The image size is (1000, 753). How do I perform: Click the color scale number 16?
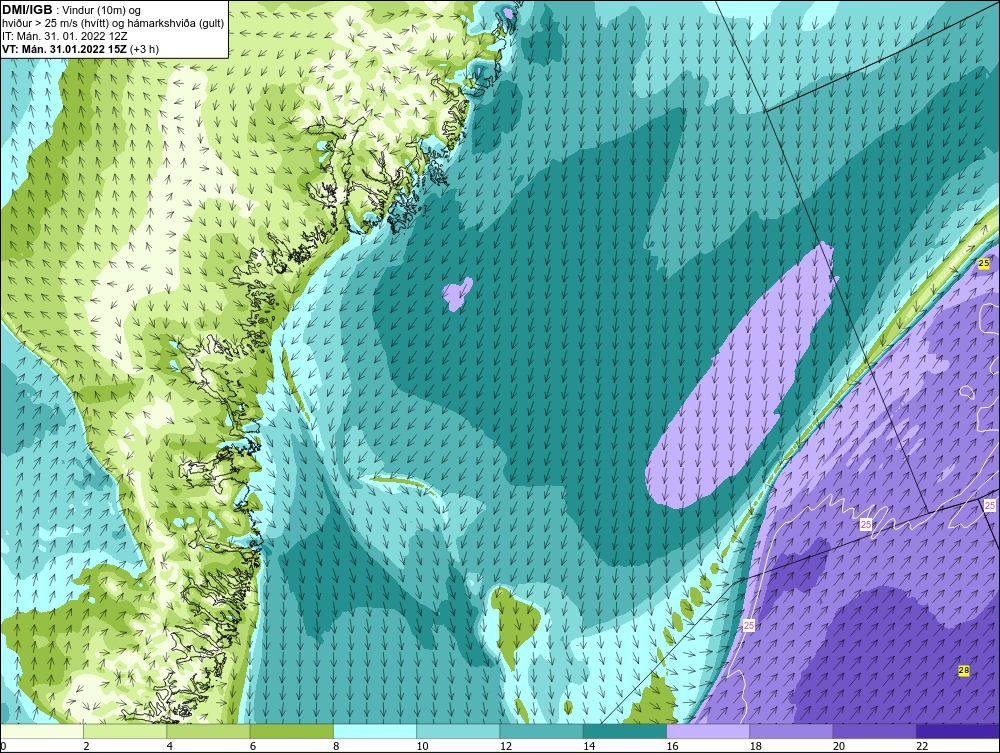pos(672,747)
